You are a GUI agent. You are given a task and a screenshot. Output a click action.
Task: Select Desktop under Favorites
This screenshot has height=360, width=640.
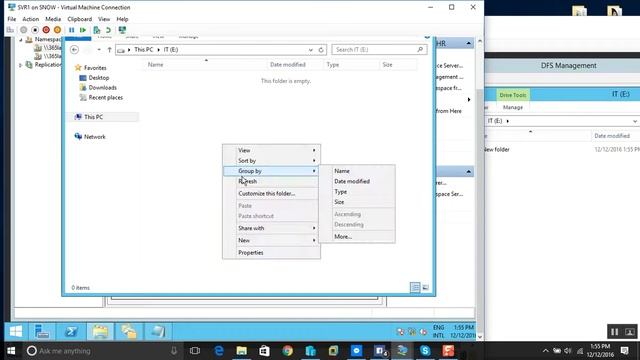pyautogui.click(x=99, y=78)
